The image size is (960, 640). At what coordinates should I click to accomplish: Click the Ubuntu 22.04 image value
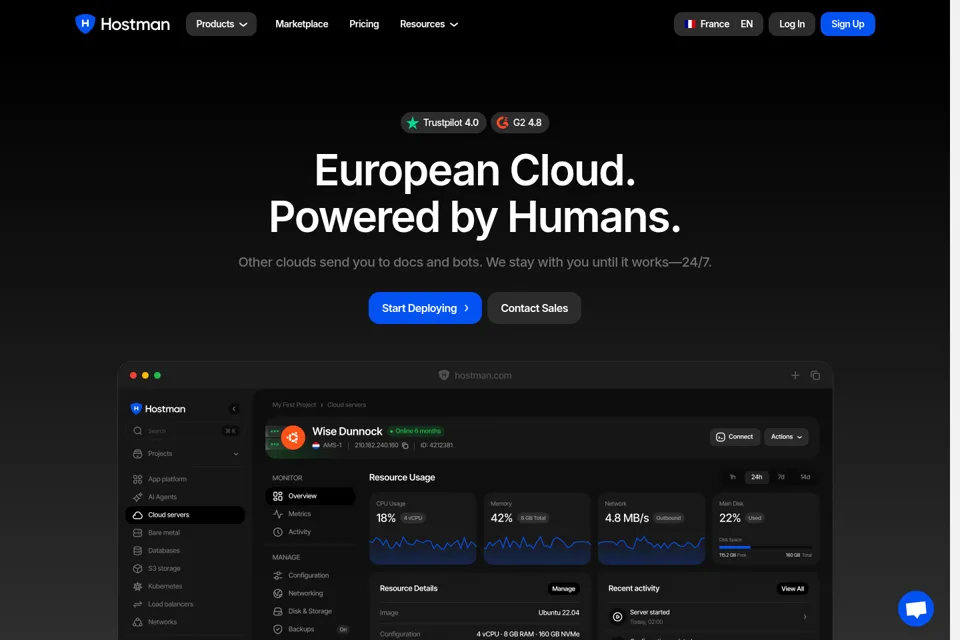pyautogui.click(x=558, y=612)
